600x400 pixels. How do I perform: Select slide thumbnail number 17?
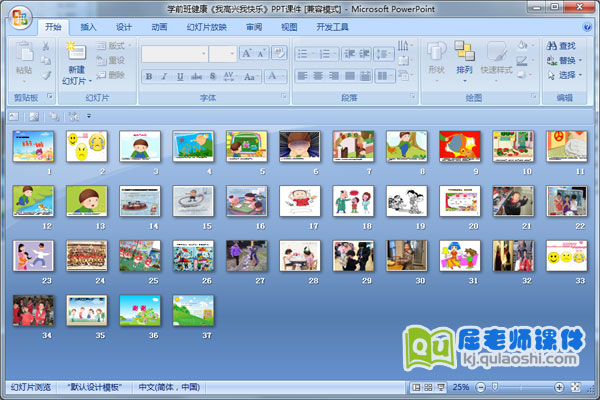pos(298,201)
